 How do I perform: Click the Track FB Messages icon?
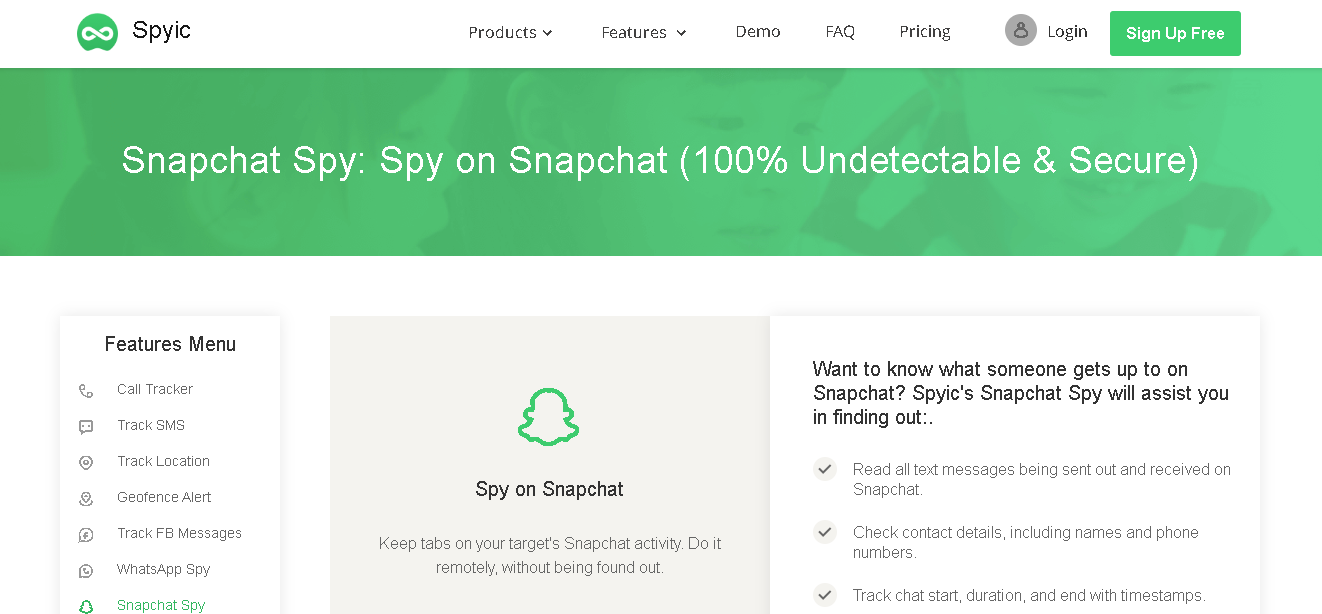86,535
